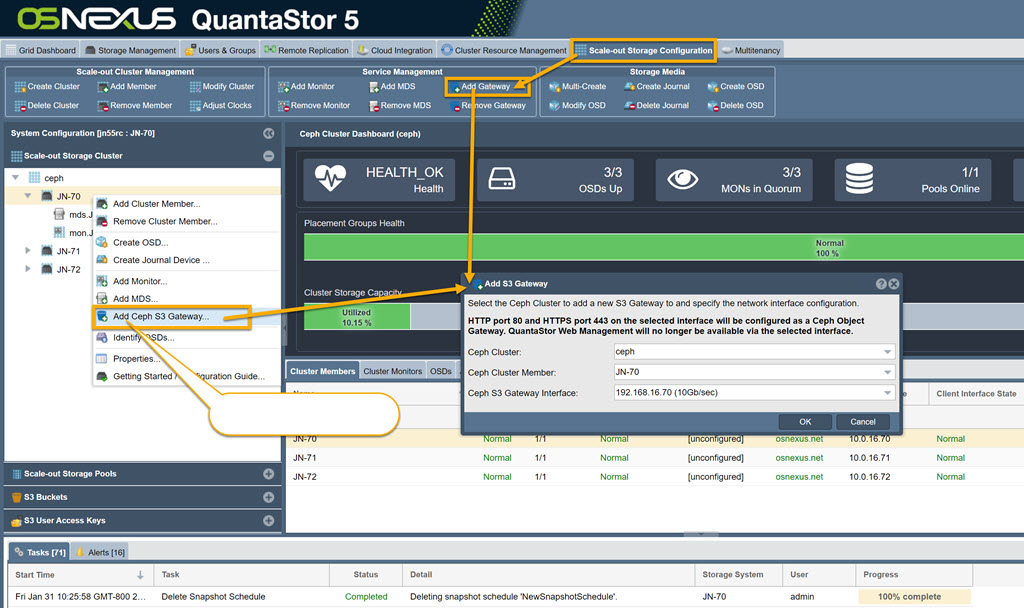Switch to Storage Management tab

click(x=131, y=50)
